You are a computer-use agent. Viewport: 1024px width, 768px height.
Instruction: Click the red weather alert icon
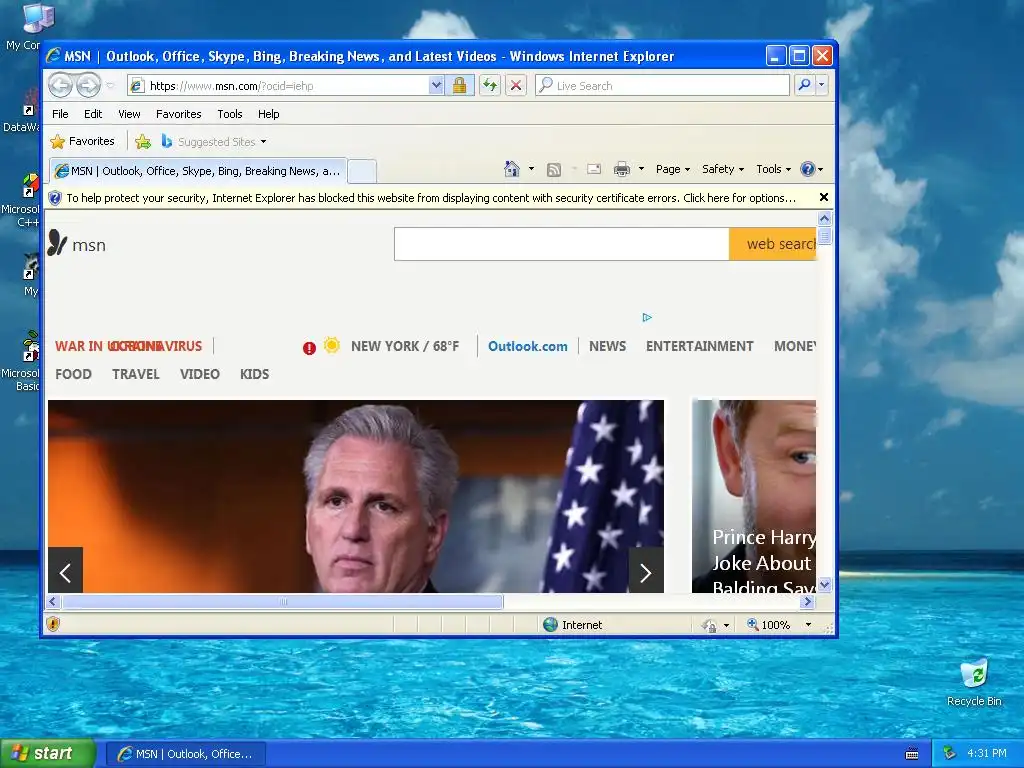tap(309, 348)
